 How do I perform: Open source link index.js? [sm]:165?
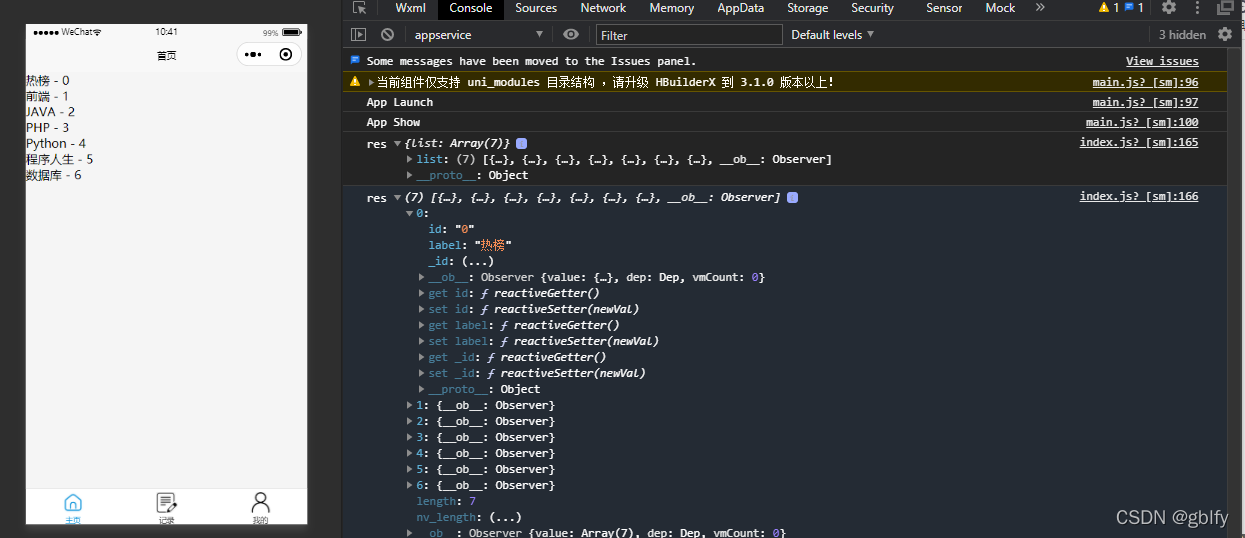1139,142
